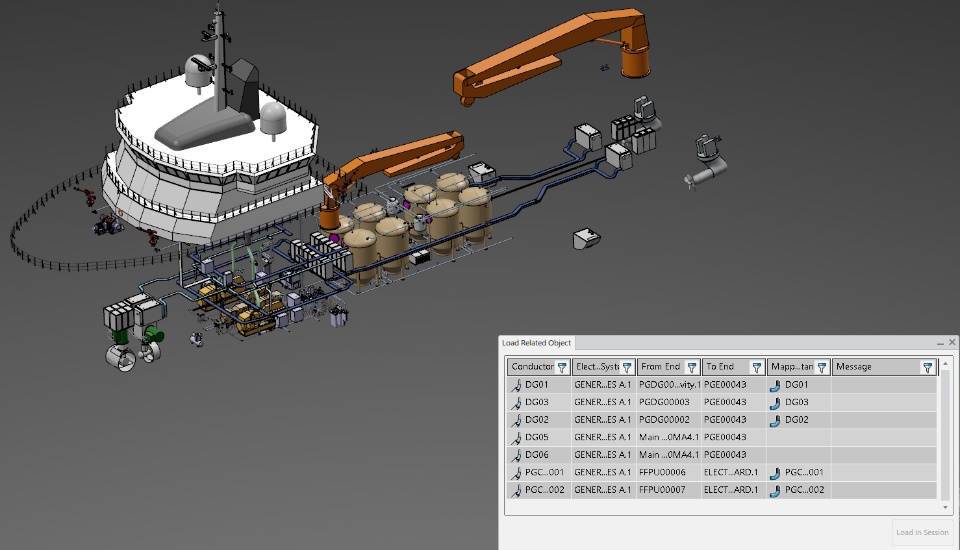The image size is (960, 550).
Task: Select conductor name DG06 in table
Action: [x=537, y=454]
